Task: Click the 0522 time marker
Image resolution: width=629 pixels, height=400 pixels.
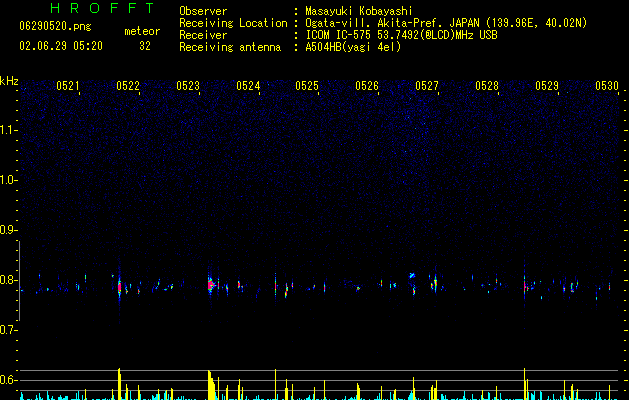Action: point(128,86)
